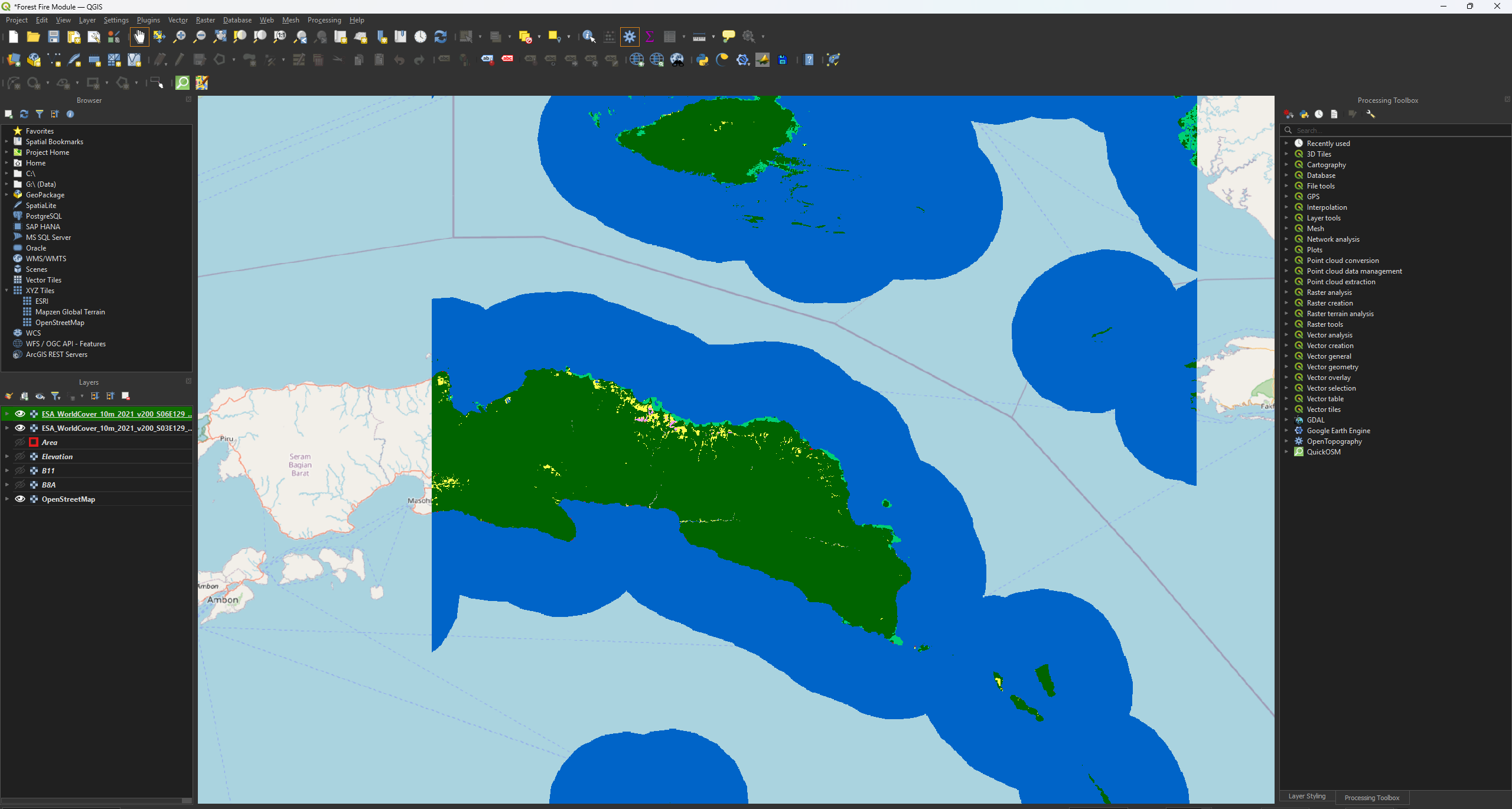Collapse the XYZ Tiles browser node
This screenshot has height=809, width=1512.
point(6,291)
